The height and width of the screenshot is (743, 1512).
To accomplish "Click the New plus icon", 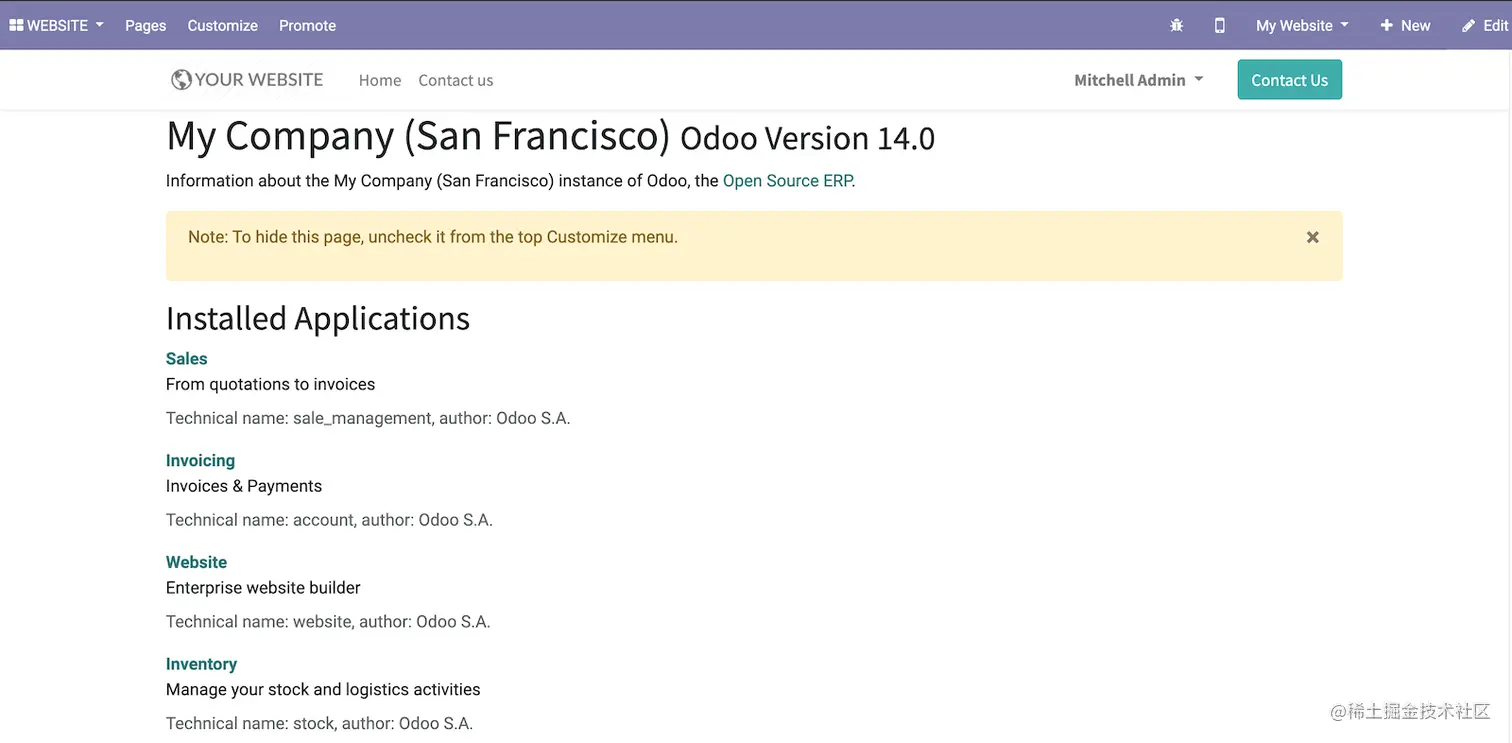I will pyautogui.click(x=1386, y=25).
